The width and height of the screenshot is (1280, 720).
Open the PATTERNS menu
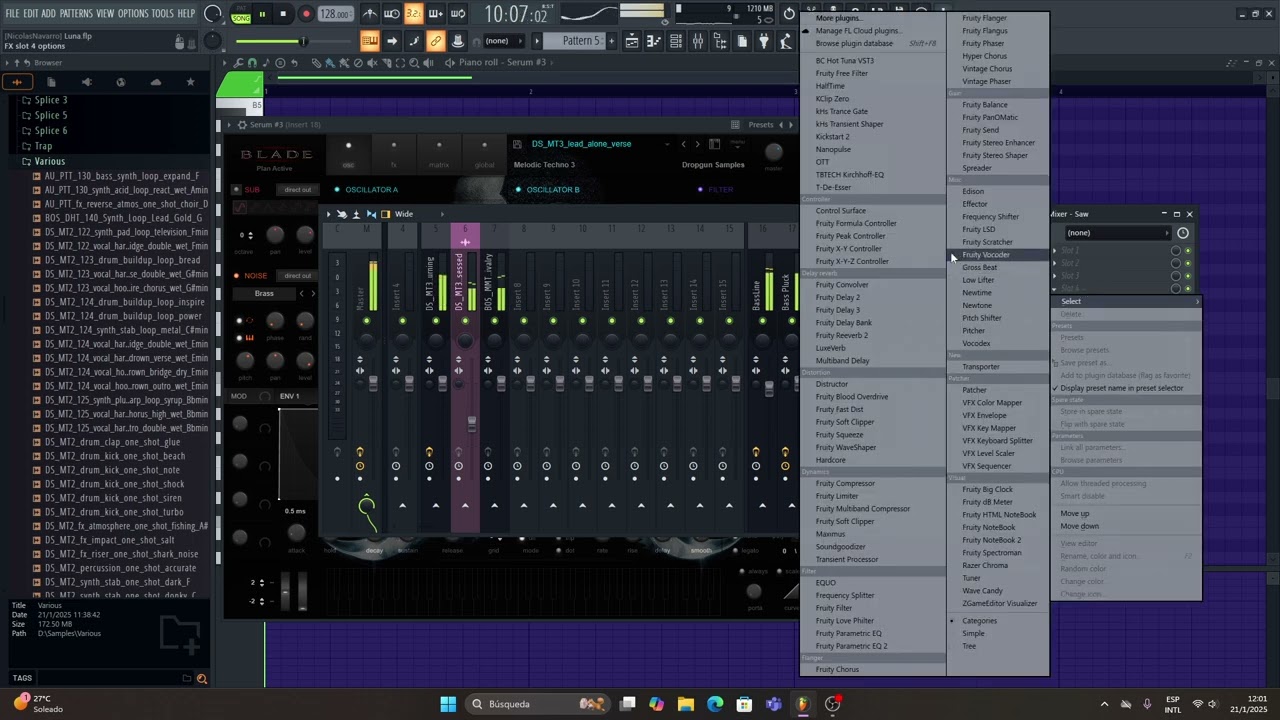(x=76, y=14)
